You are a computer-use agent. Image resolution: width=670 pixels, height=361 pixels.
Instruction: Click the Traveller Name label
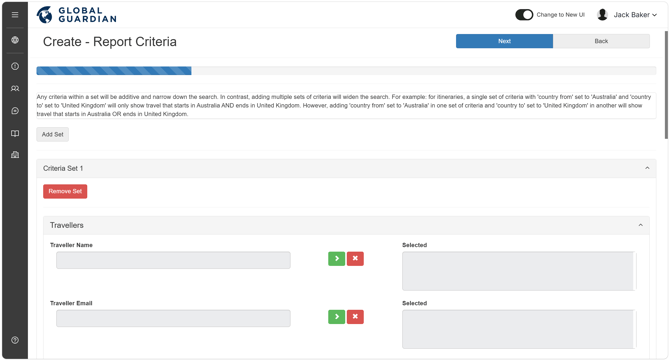tap(71, 245)
